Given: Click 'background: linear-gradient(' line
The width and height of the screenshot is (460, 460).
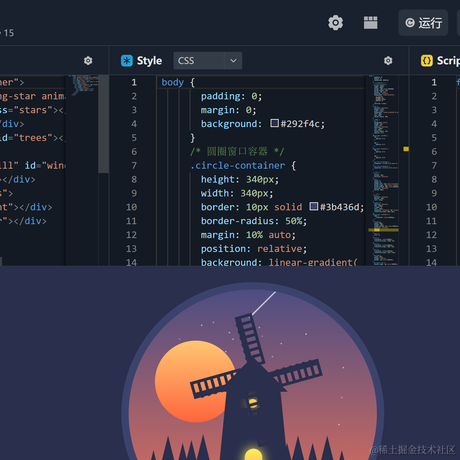Looking at the screenshot, I should tap(279, 262).
